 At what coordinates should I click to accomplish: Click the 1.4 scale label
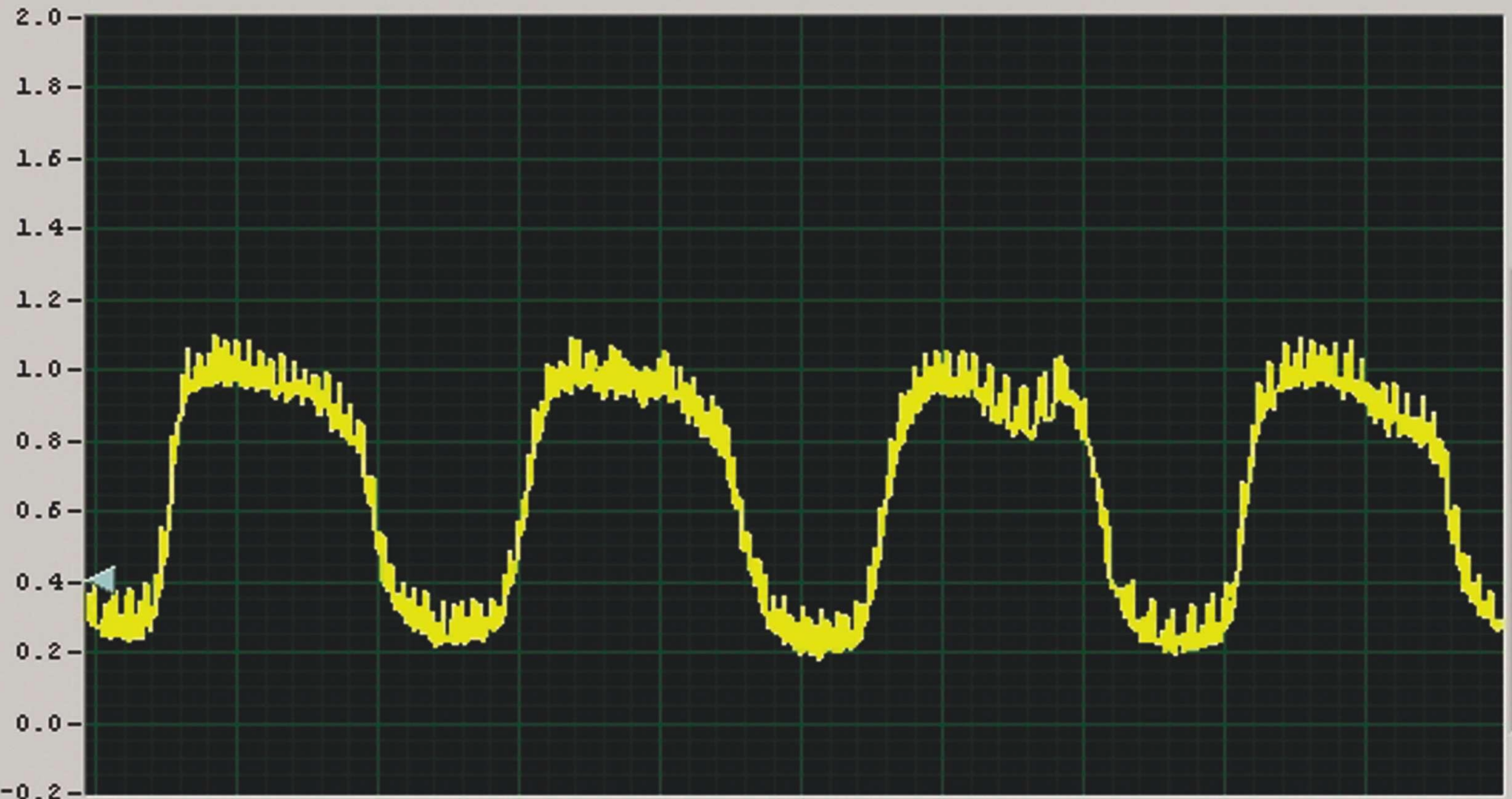point(37,229)
